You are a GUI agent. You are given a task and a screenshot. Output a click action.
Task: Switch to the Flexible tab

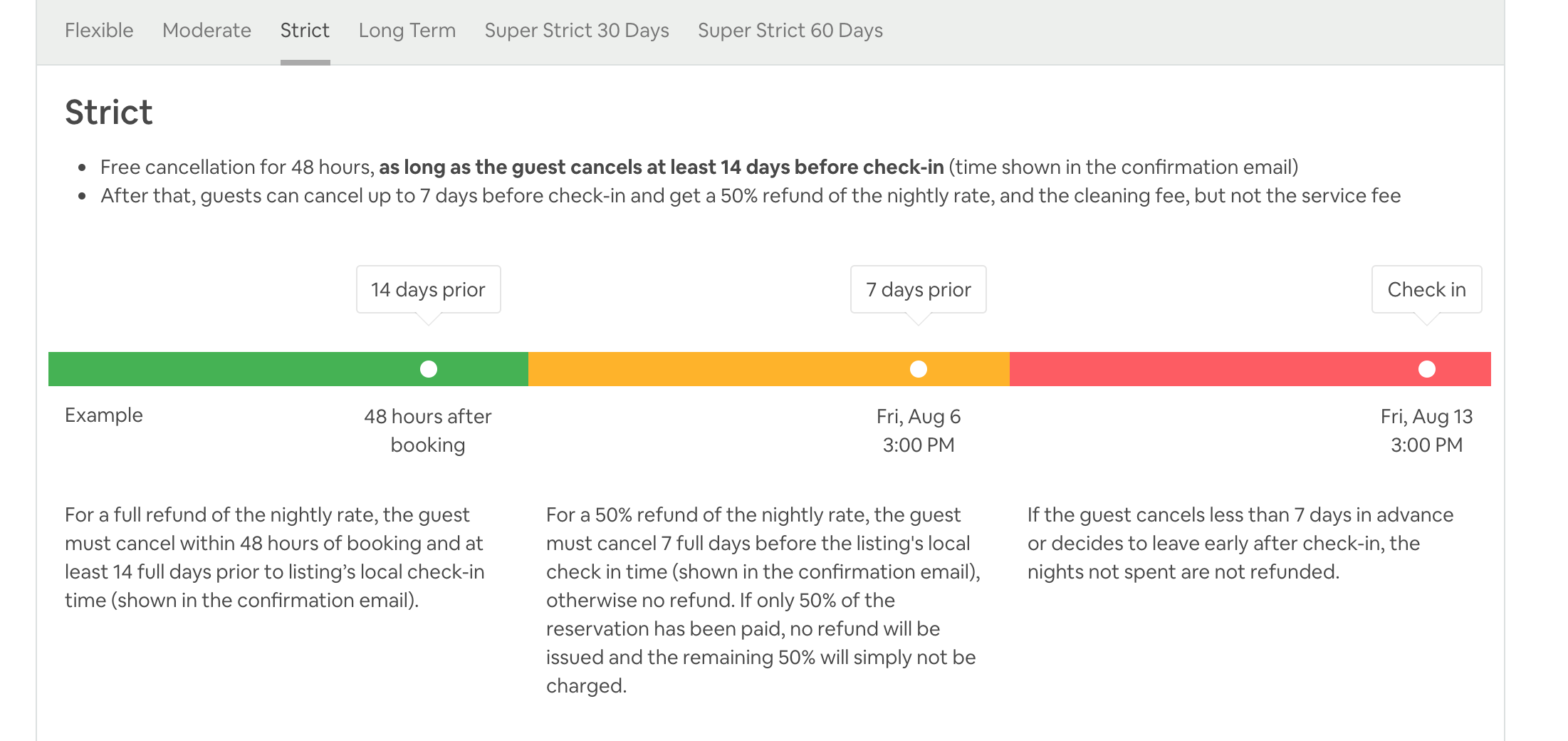tap(99, 31)
